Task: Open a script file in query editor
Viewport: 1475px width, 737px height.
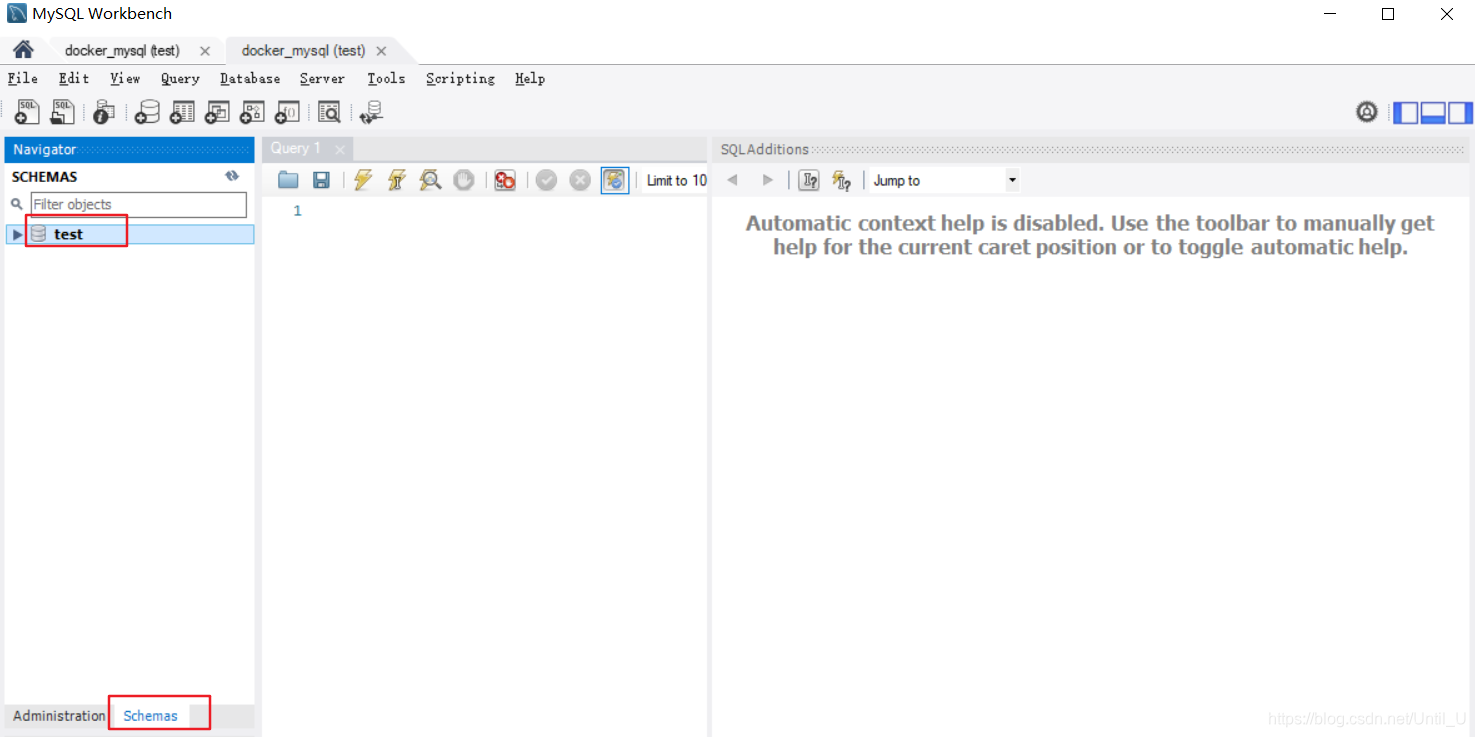Action: coord(288,180)
